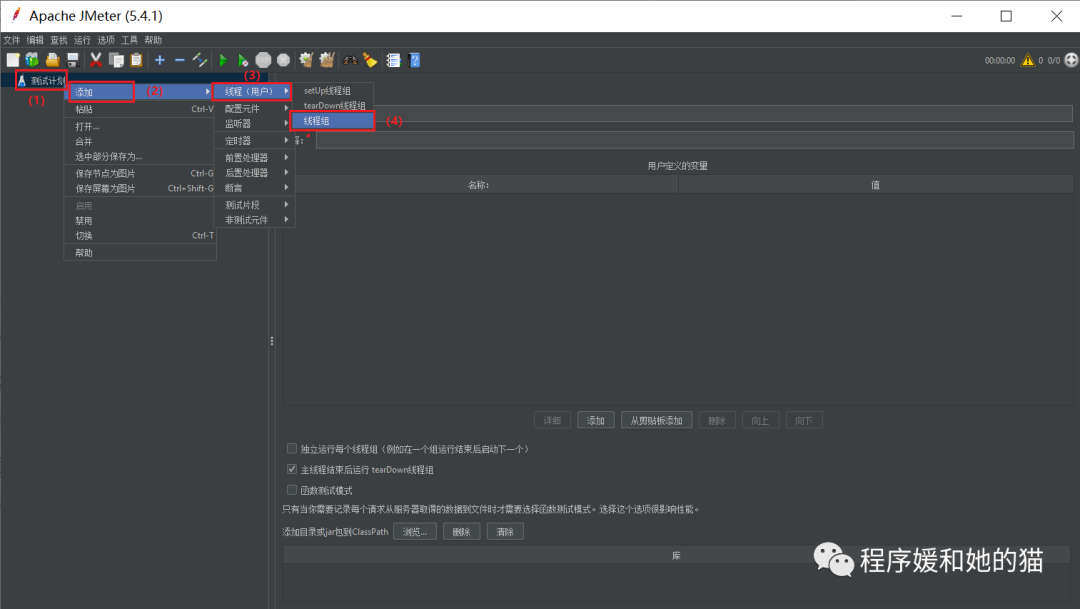This screenshot has height=609, width=1080.
Task: Expand the 配置元件 submenu
Action: pos(253,108)
